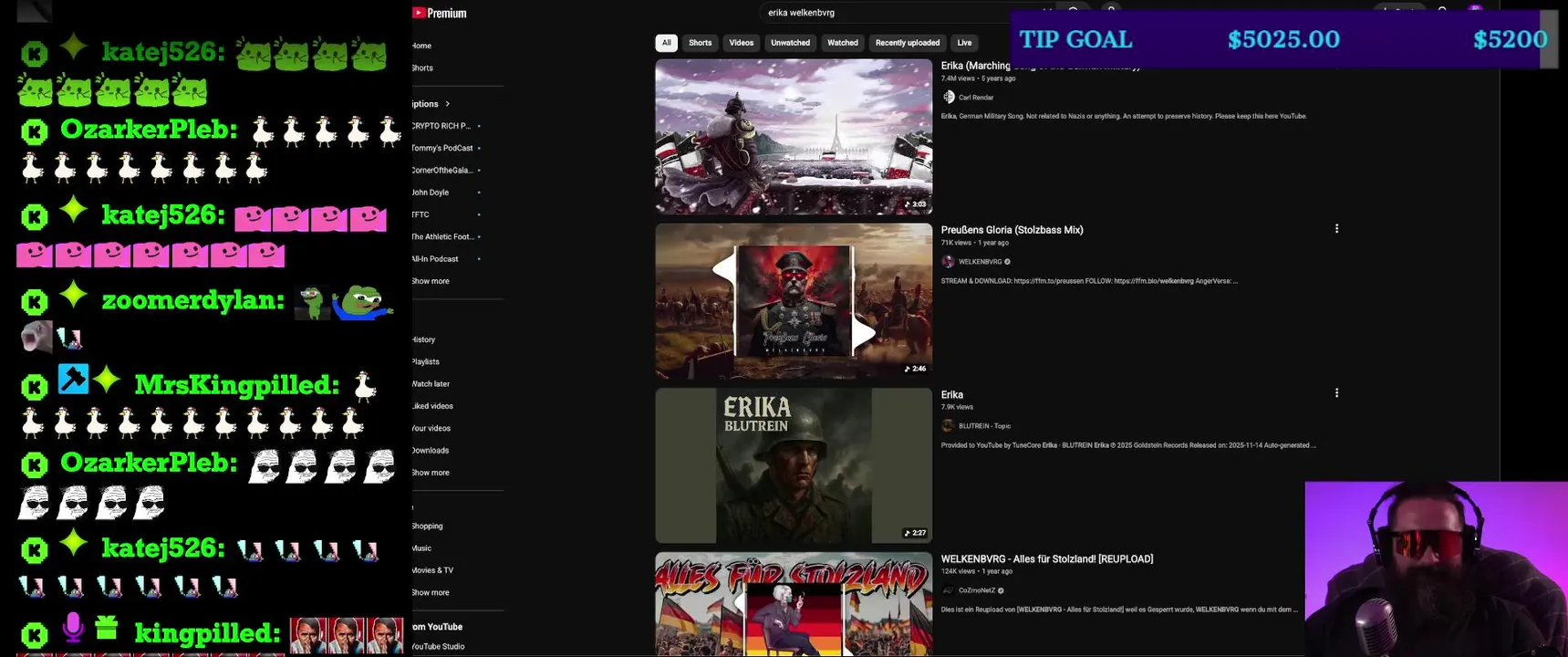Click the TIP GOAL progress bar
This screenshot has height=657, width=1568.
pyautogui.click(x=1284, y=39)
